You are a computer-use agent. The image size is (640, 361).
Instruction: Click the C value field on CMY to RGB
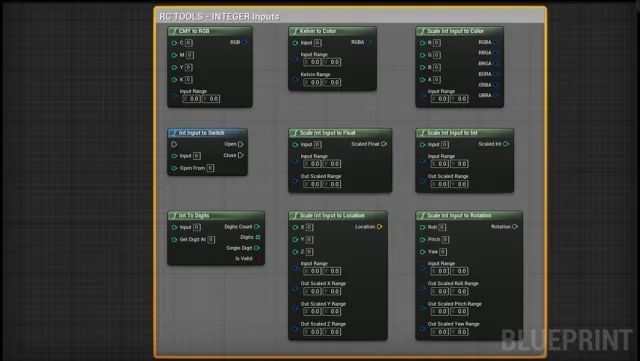pos(189,43)
